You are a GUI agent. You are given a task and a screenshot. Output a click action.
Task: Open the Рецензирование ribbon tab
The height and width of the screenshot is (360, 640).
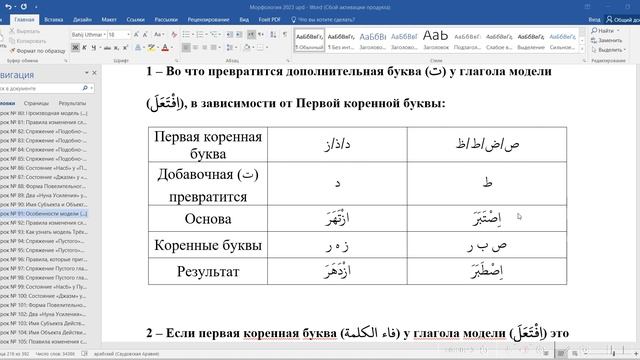tap(208, 19)
